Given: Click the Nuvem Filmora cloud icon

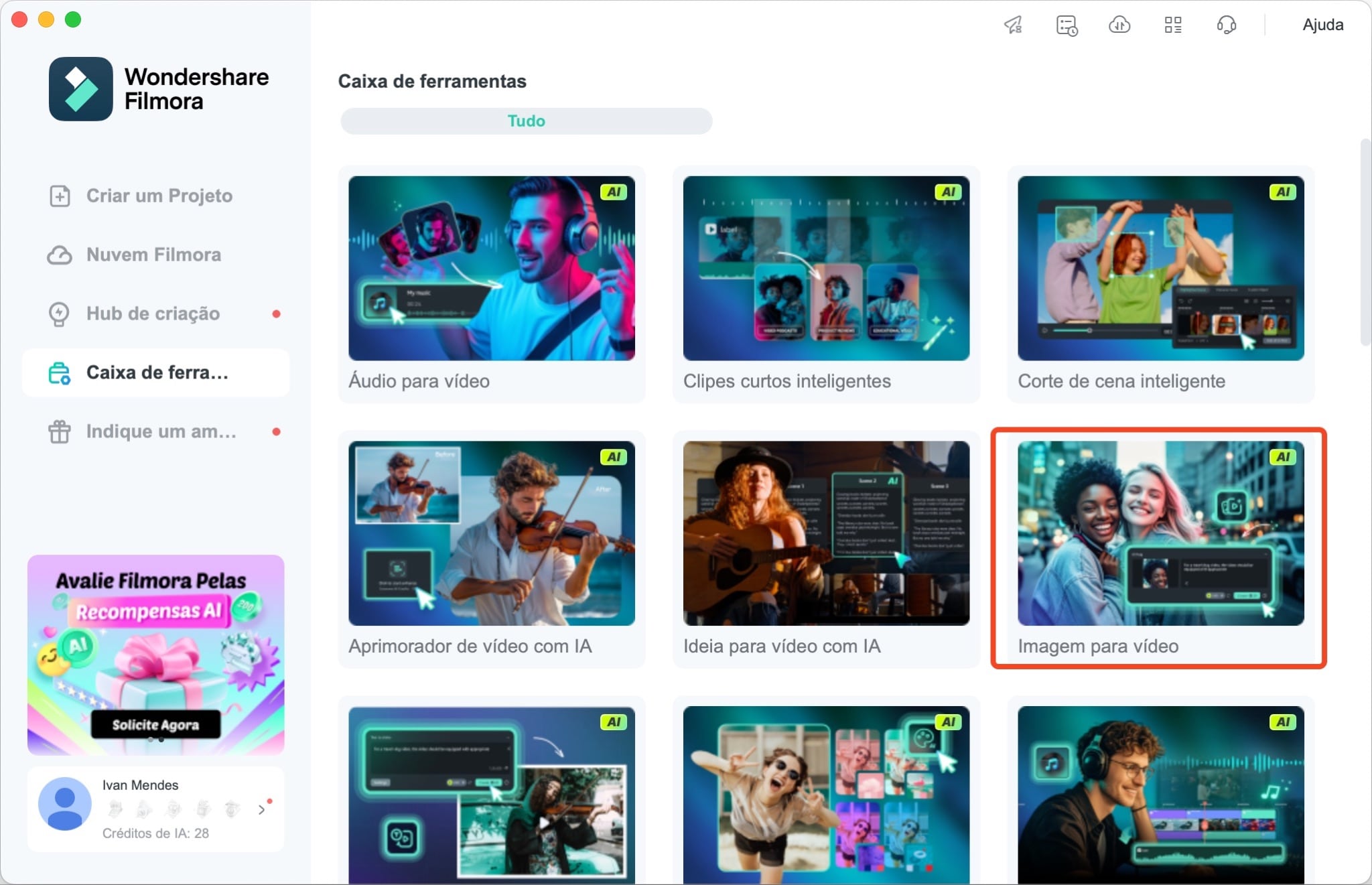Looking at the screenshot, I should click(x=60, y=255).
